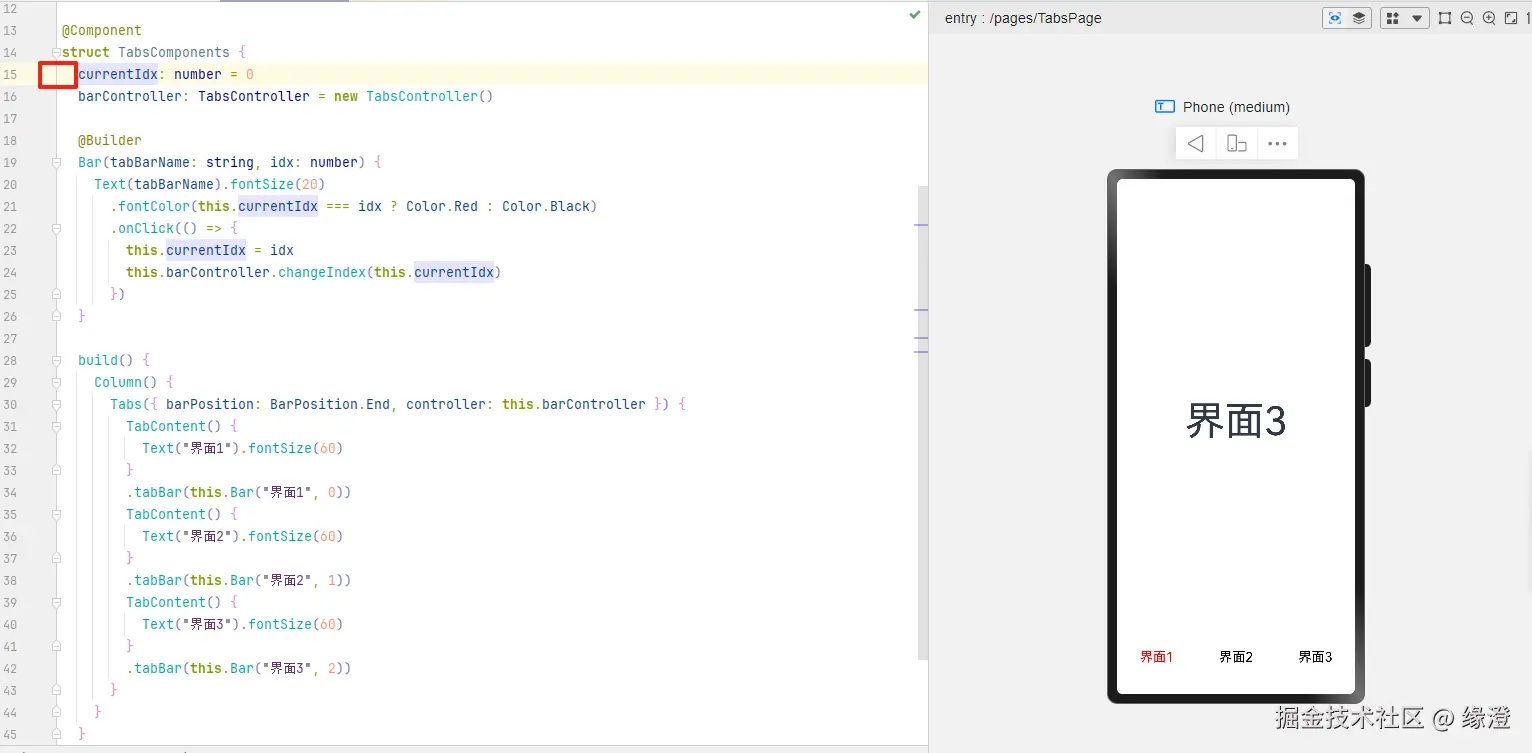The height and width of the screenshot is (753, 1532).
Task: Click Text("界面2") on line 36
Action: click(x=190, y=536)
